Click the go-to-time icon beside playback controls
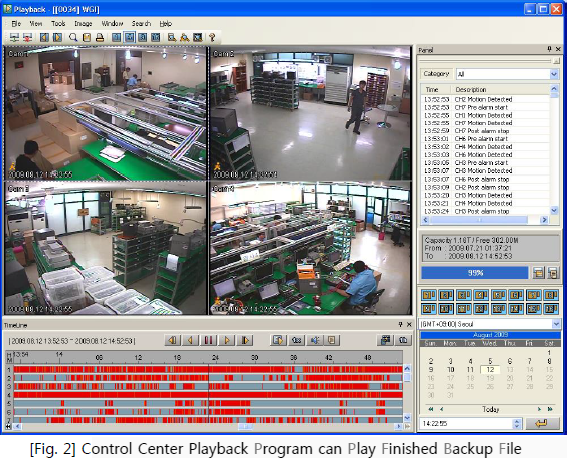The image size is (567, 458). point(278,340)
